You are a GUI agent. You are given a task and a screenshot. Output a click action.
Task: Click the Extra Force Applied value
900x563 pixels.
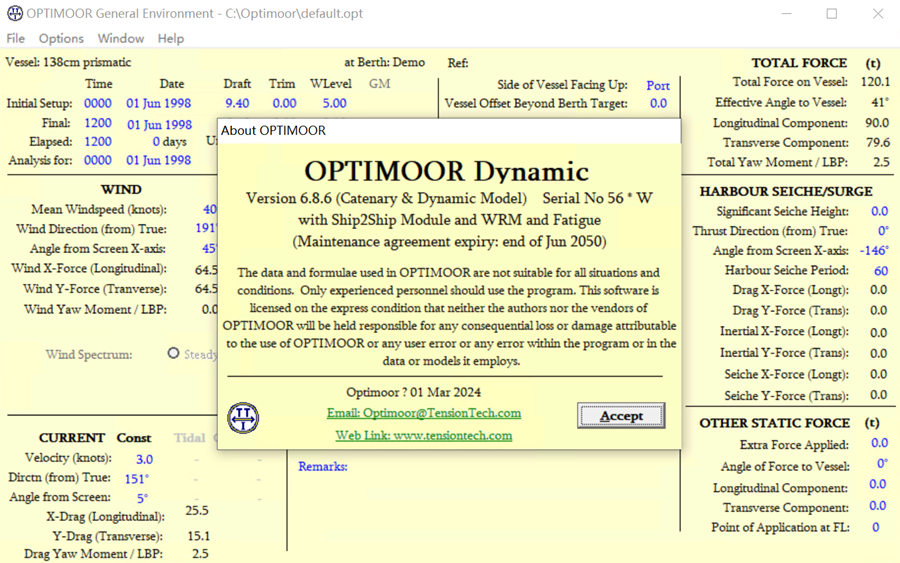pyautogui.click(x=879, y=443)
